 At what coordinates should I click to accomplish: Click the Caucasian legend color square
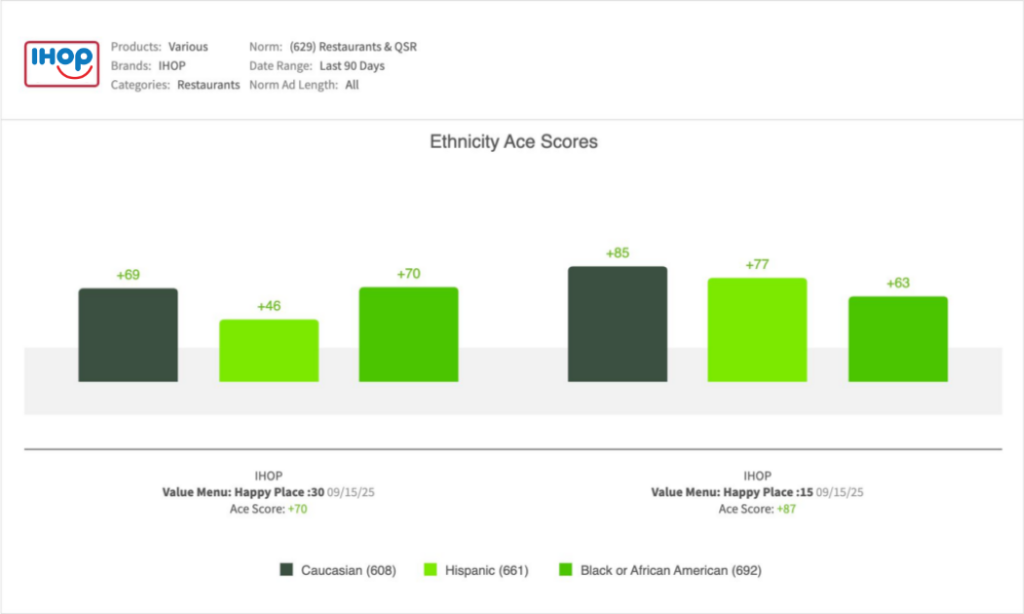click(x=286, y=570)
